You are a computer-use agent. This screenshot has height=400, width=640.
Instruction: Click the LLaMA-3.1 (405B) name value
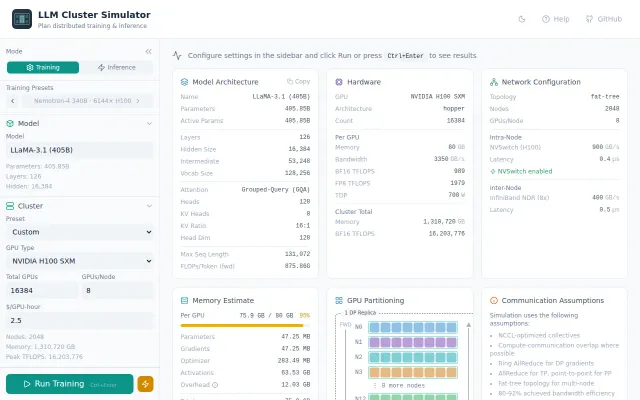tap(281, 97)
